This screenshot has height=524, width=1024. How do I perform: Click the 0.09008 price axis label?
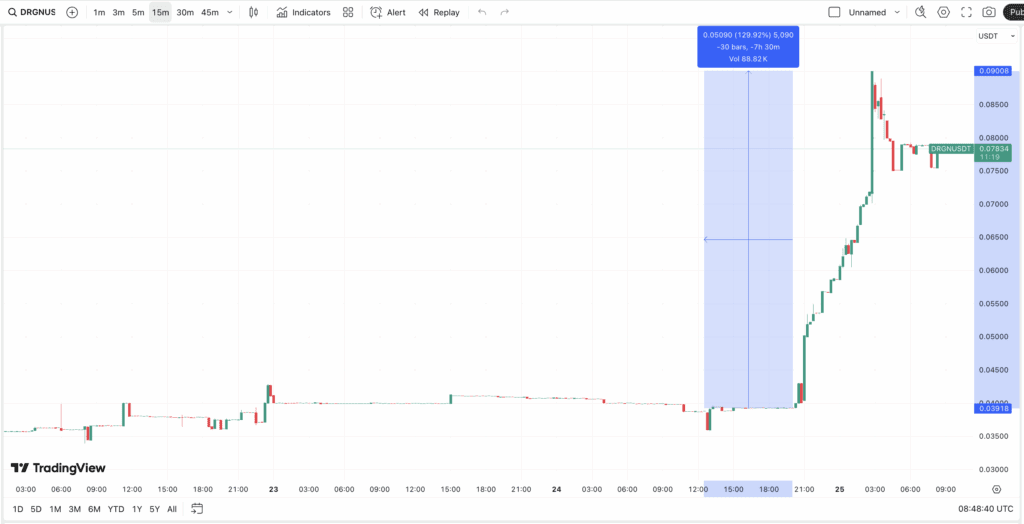(993, 71)
